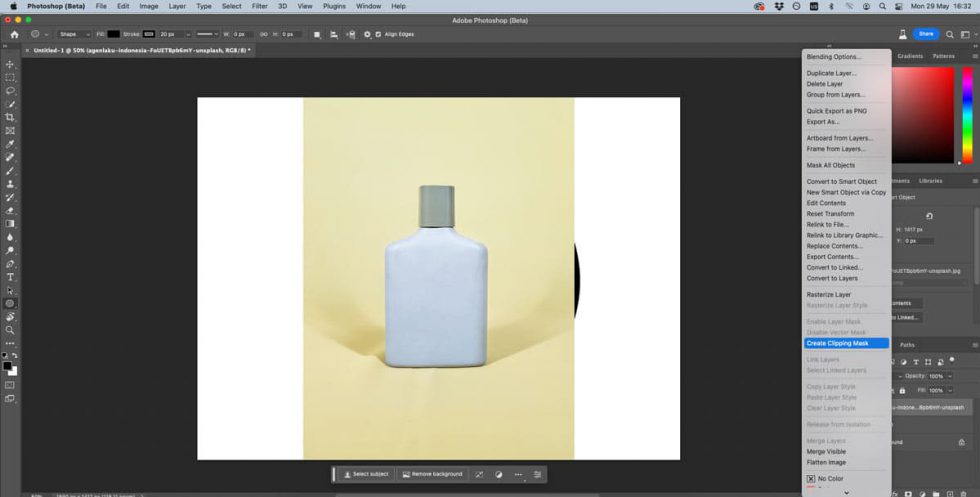Select the Dodge tool
Image resolution: width=980 pixels, height=497 pixels.
coord(10,251)
